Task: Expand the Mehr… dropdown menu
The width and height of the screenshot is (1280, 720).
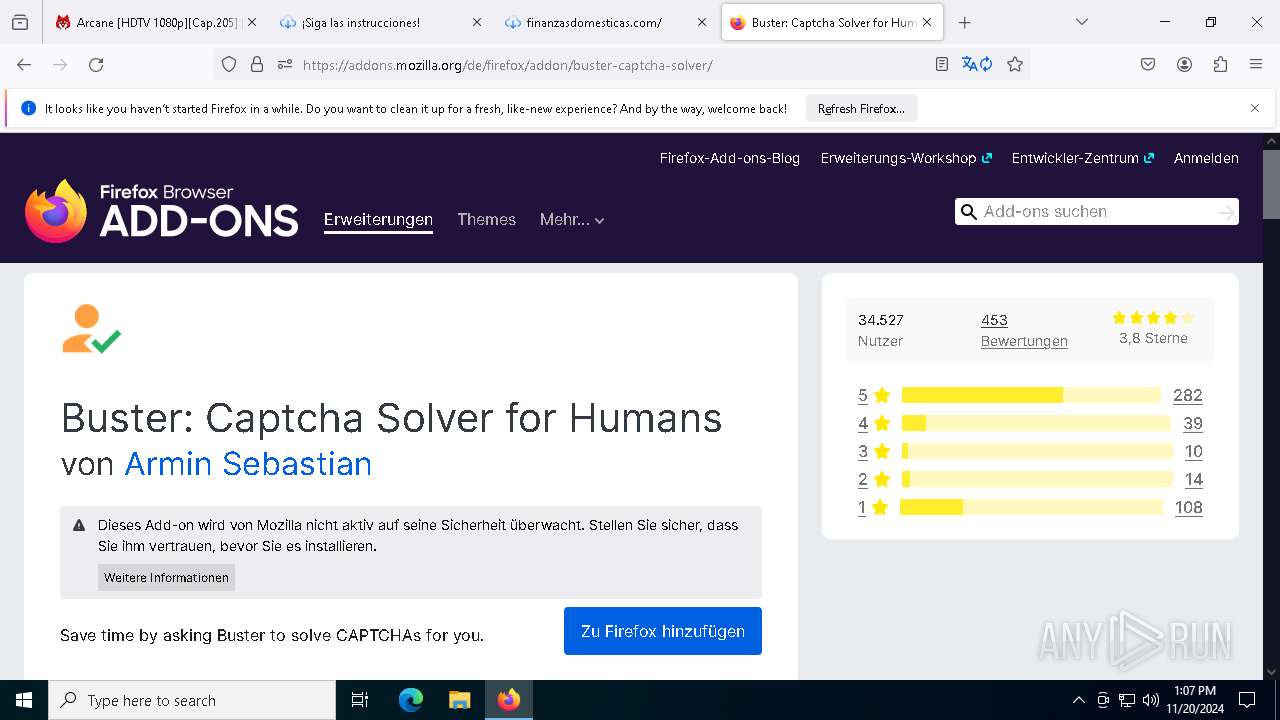Action: (x=572, y=220)
